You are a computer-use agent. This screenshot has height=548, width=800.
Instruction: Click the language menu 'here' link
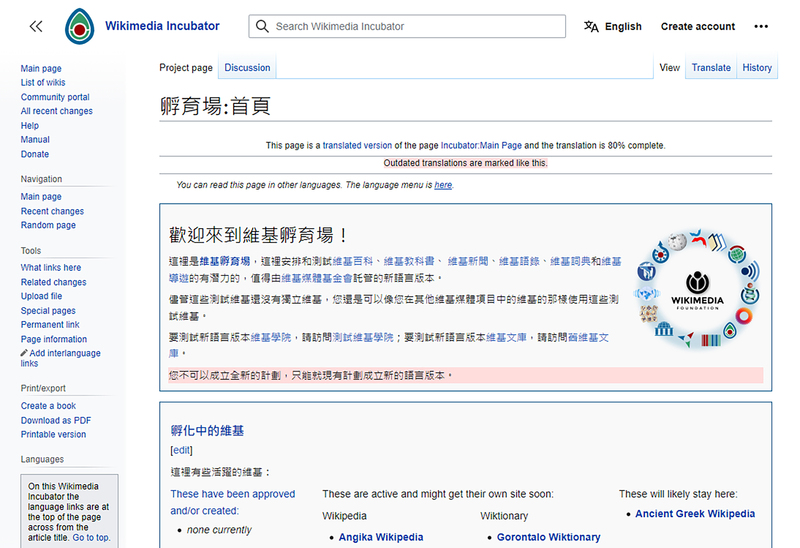[x=443, y=185]
